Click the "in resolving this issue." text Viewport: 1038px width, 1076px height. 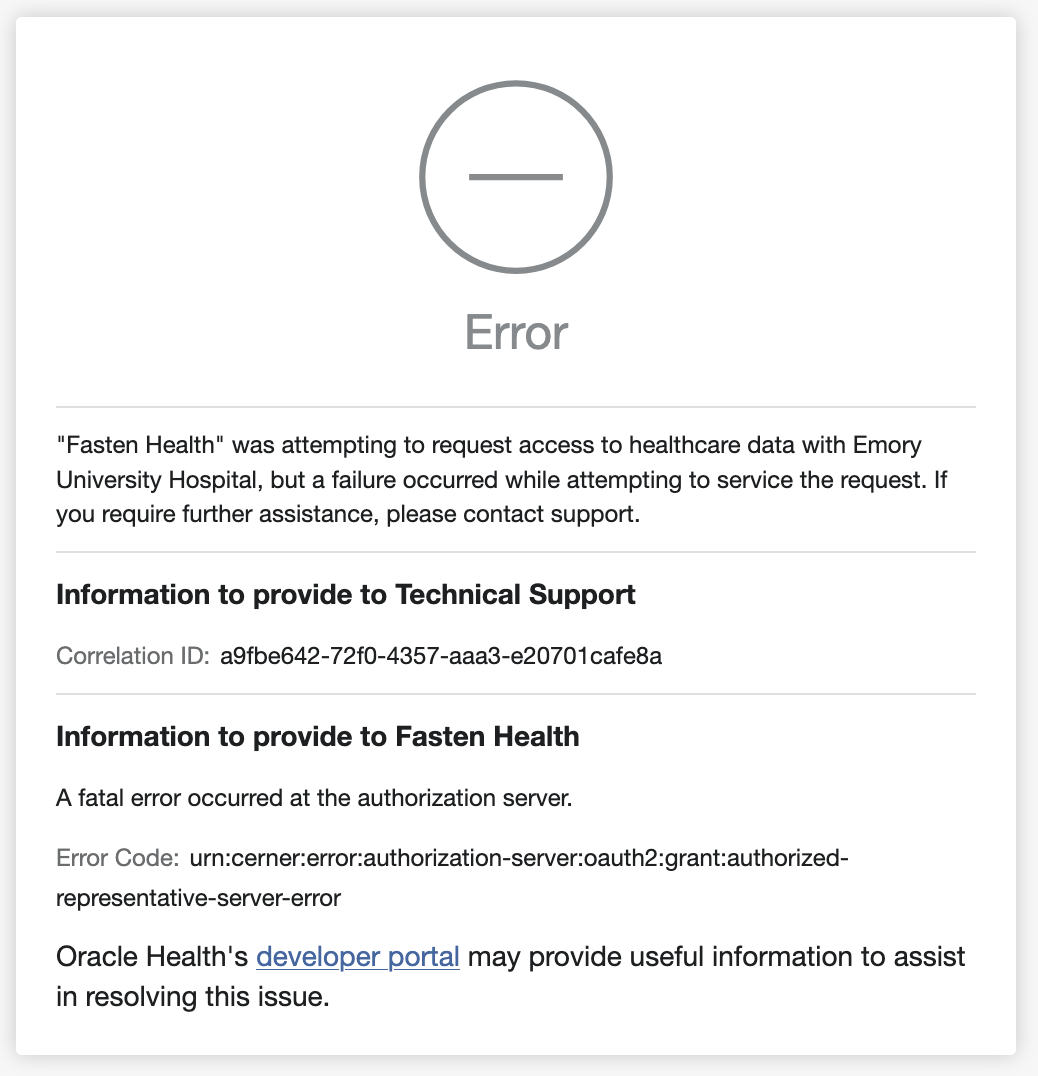pos(192,997)
